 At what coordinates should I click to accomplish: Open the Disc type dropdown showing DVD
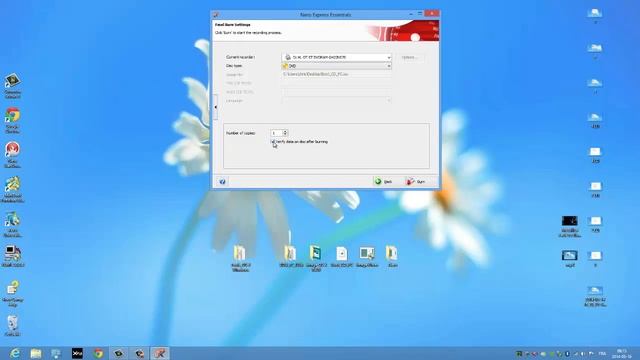[x=337, y=66]
